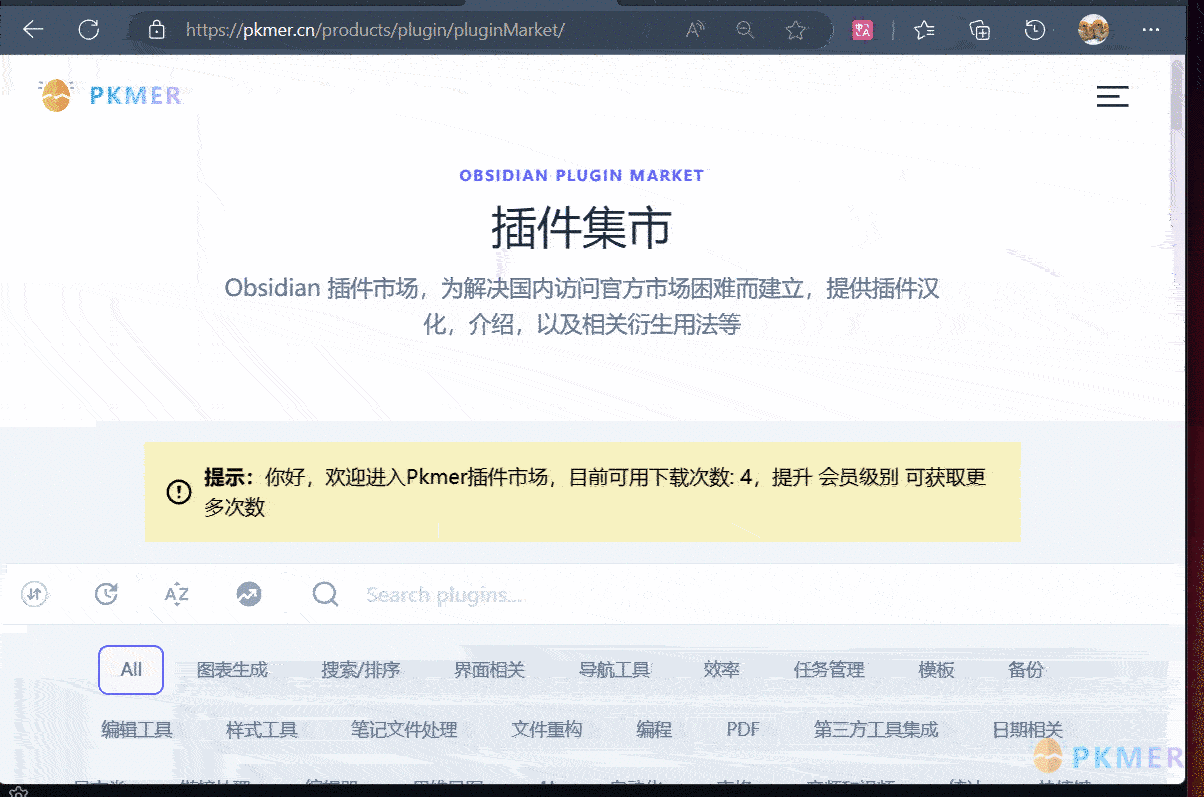Select the All category filter

coord(131,670)
